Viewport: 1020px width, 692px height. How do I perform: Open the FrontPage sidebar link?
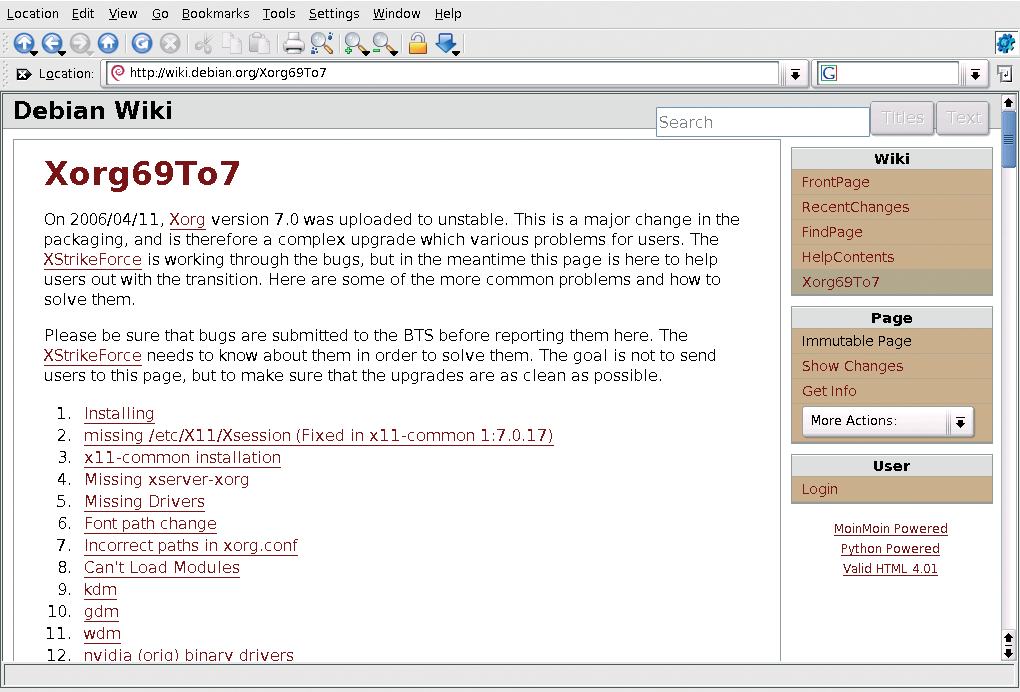click(835, 182)
